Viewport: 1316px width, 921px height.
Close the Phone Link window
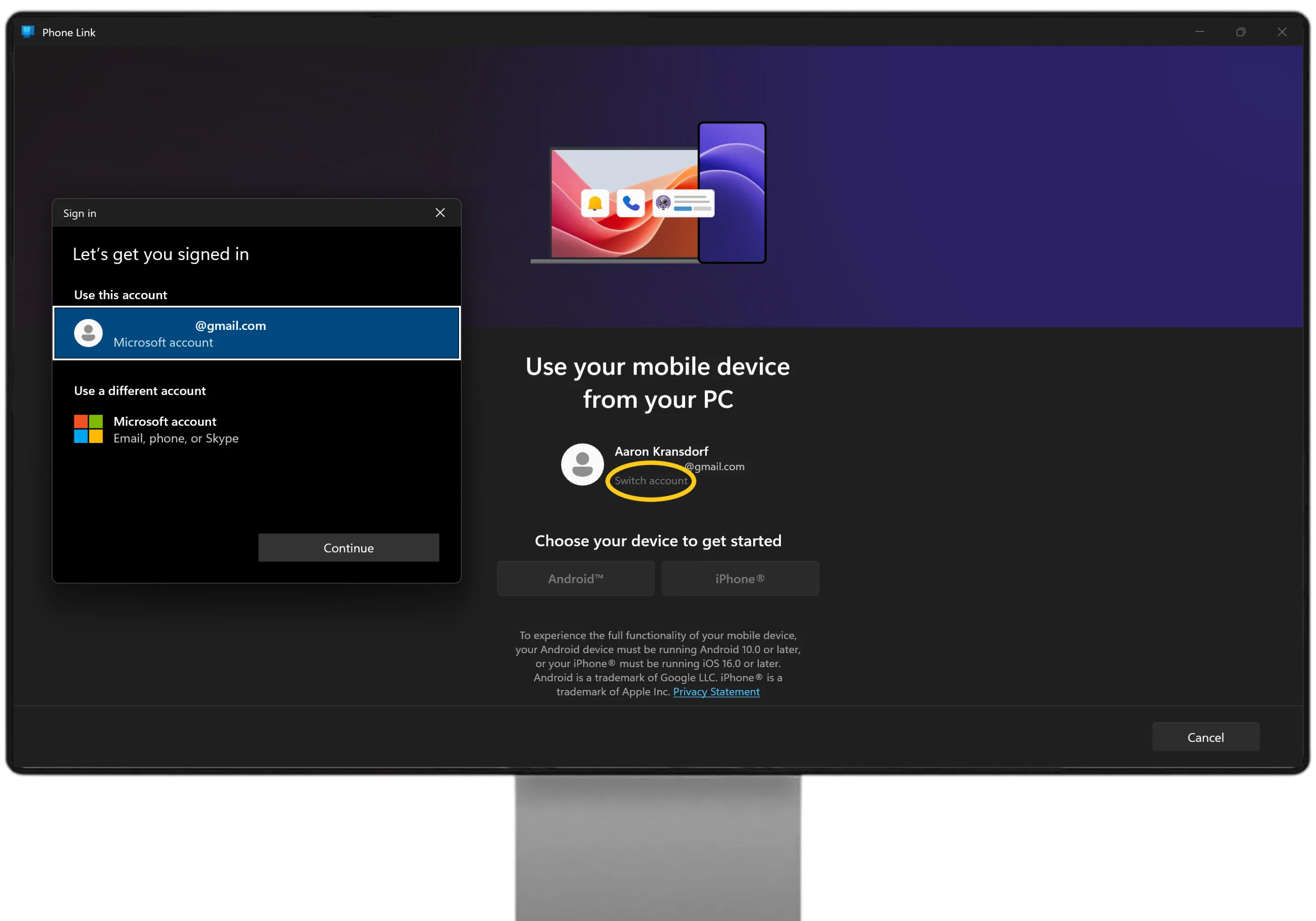[1282, 32]
